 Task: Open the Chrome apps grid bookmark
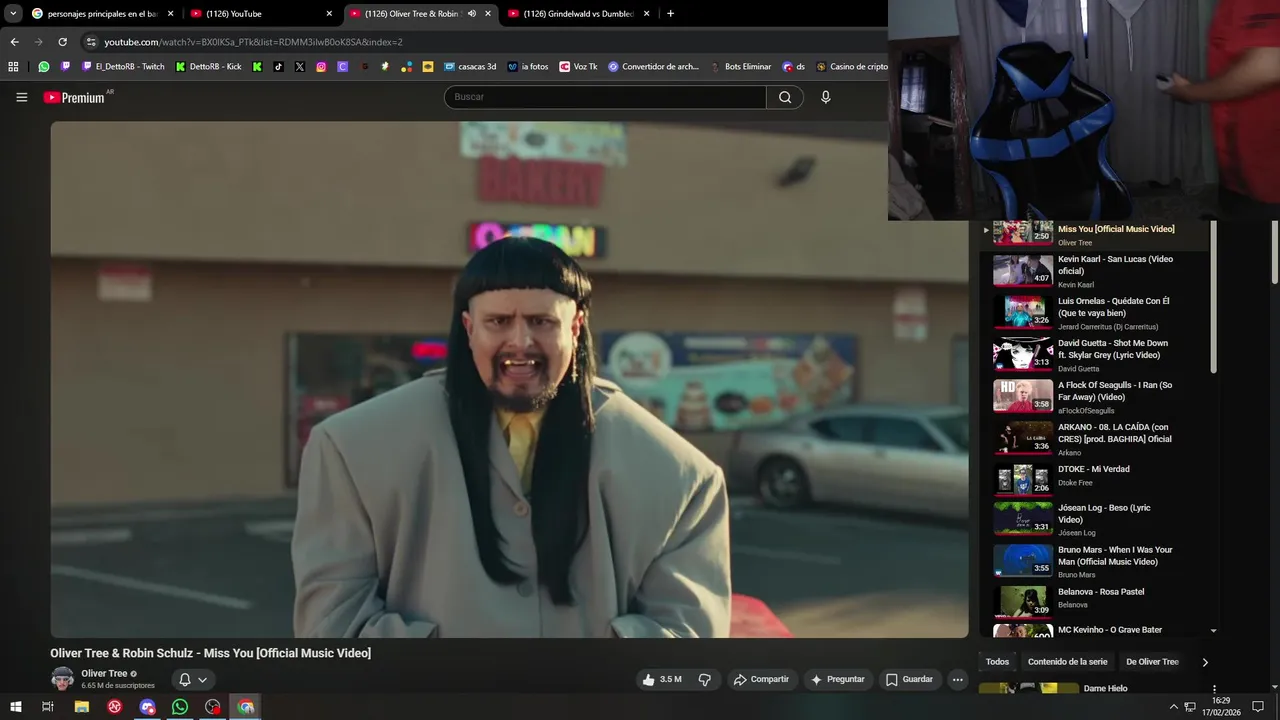pos(13,67)
